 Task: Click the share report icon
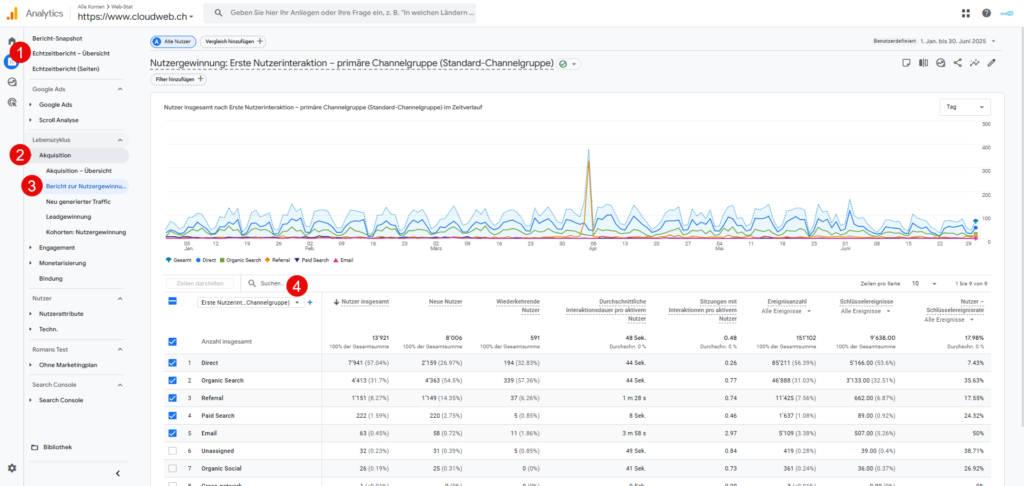coord(957,63)
